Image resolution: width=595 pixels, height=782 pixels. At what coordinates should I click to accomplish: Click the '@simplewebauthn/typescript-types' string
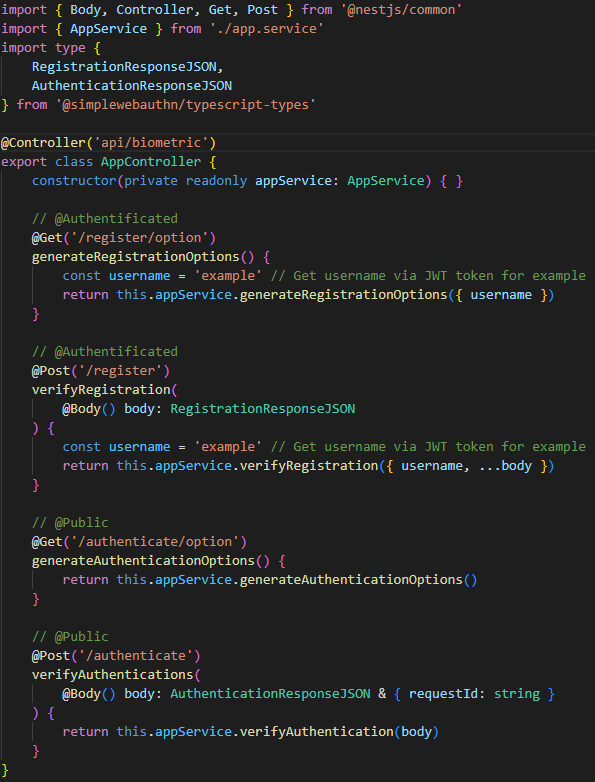[186, 105]
